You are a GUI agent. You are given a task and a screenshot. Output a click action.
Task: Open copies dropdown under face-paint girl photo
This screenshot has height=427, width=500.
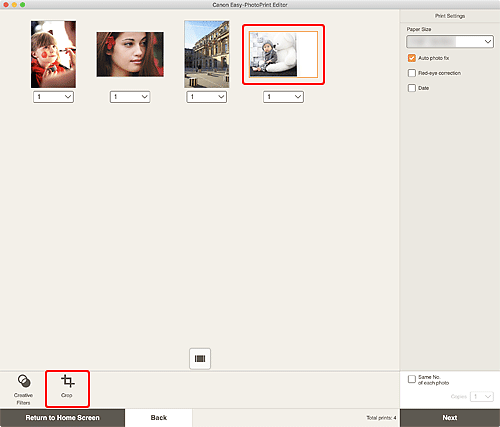click(x=53, y=97)
